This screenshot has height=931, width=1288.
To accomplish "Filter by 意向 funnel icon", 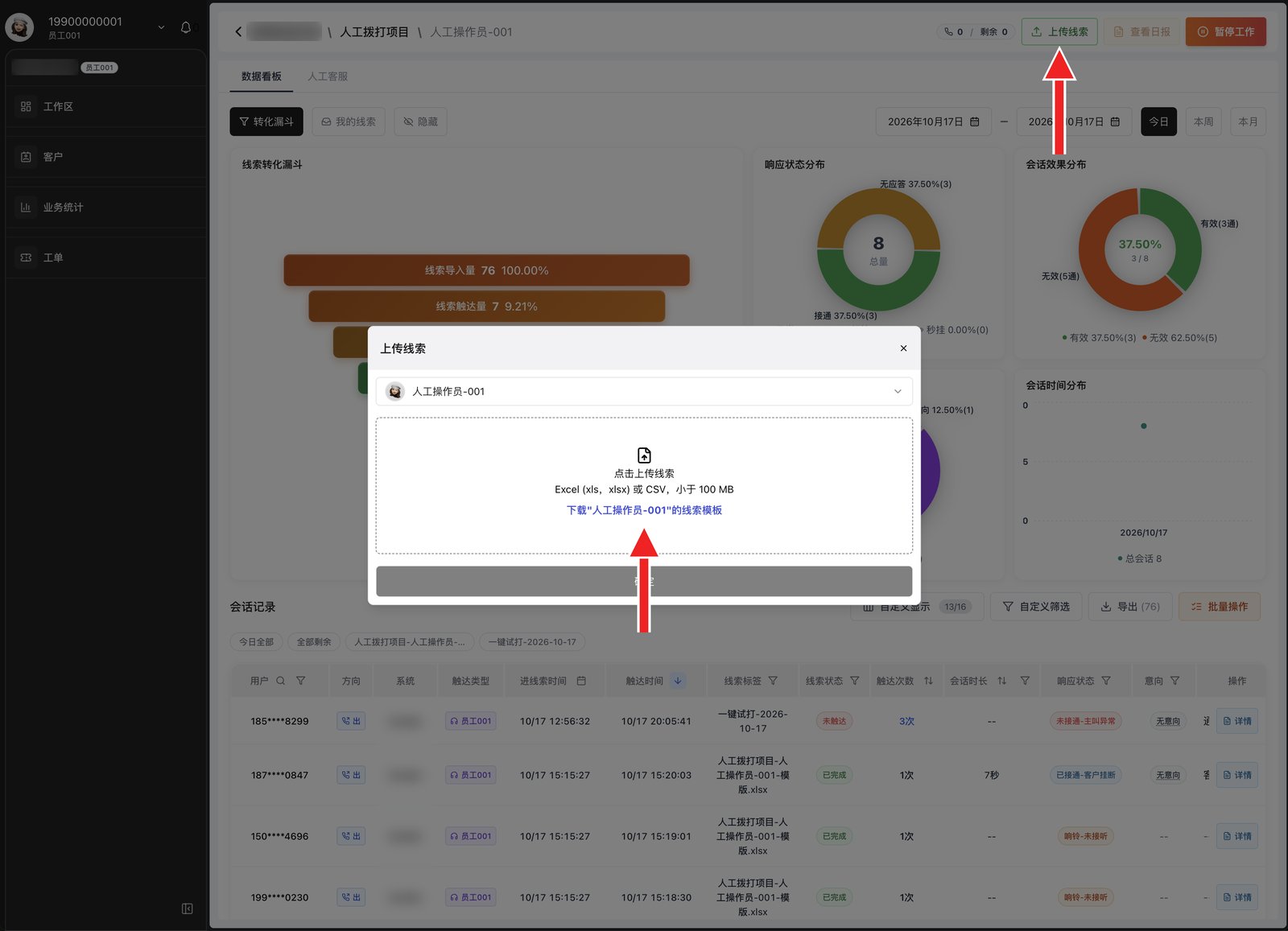I will point(1174,681).
